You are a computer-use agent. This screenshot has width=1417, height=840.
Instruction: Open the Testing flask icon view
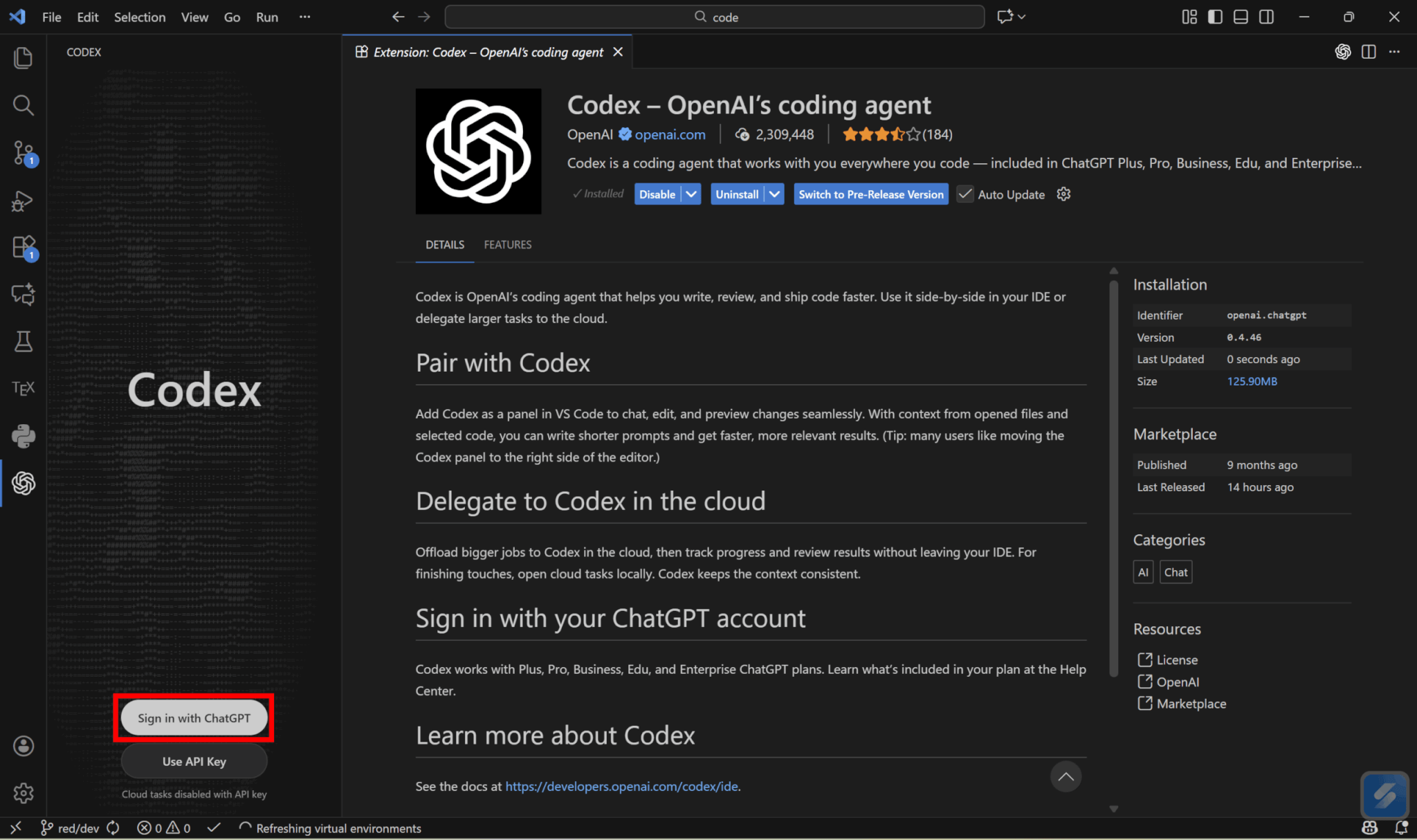[x=23, y=341]
